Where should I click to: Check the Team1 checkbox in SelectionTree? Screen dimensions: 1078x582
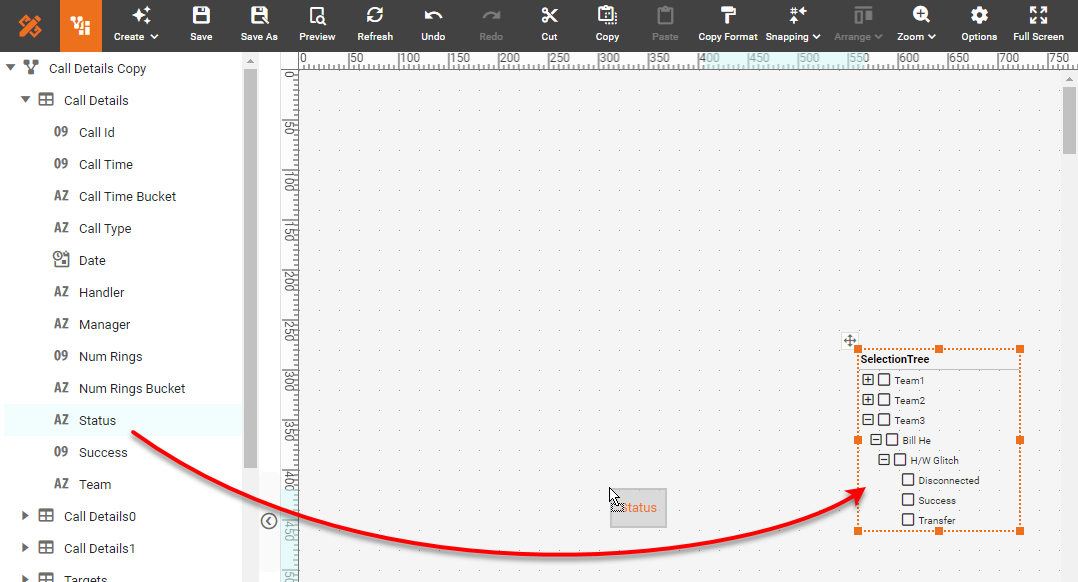point(884,380)
